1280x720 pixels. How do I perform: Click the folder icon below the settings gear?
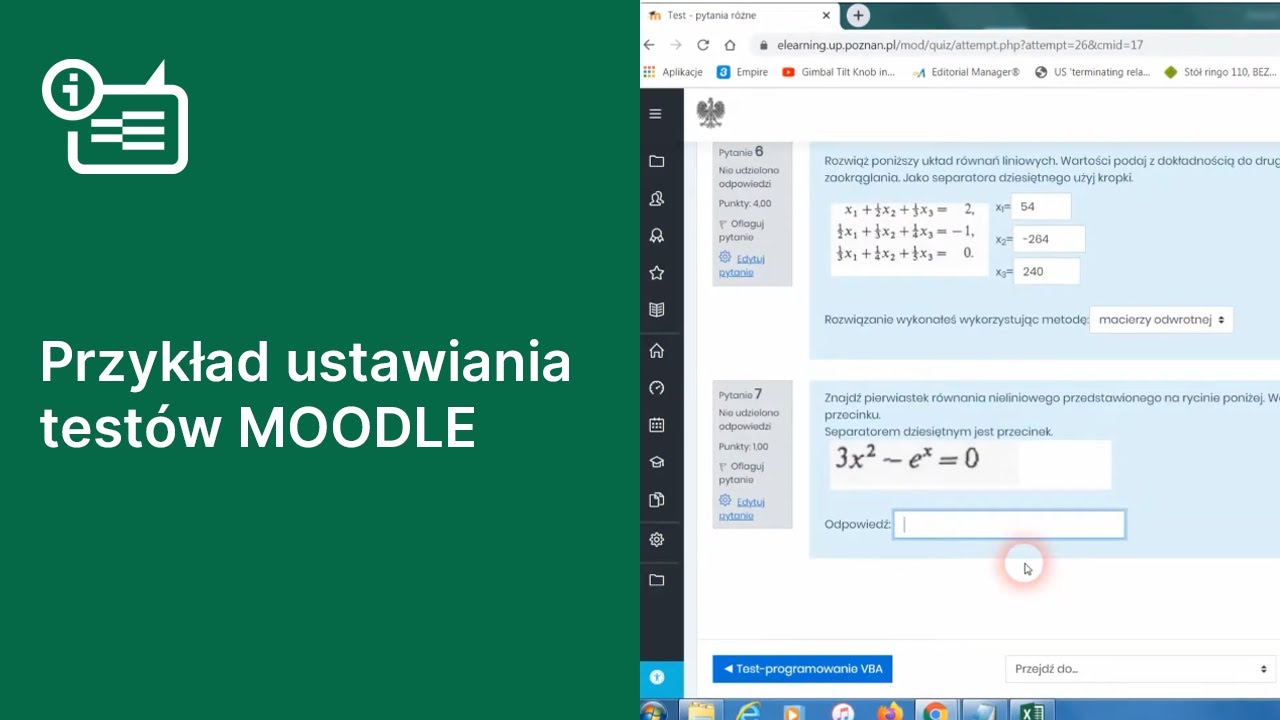pyautogui.click(x=656, y=580)
